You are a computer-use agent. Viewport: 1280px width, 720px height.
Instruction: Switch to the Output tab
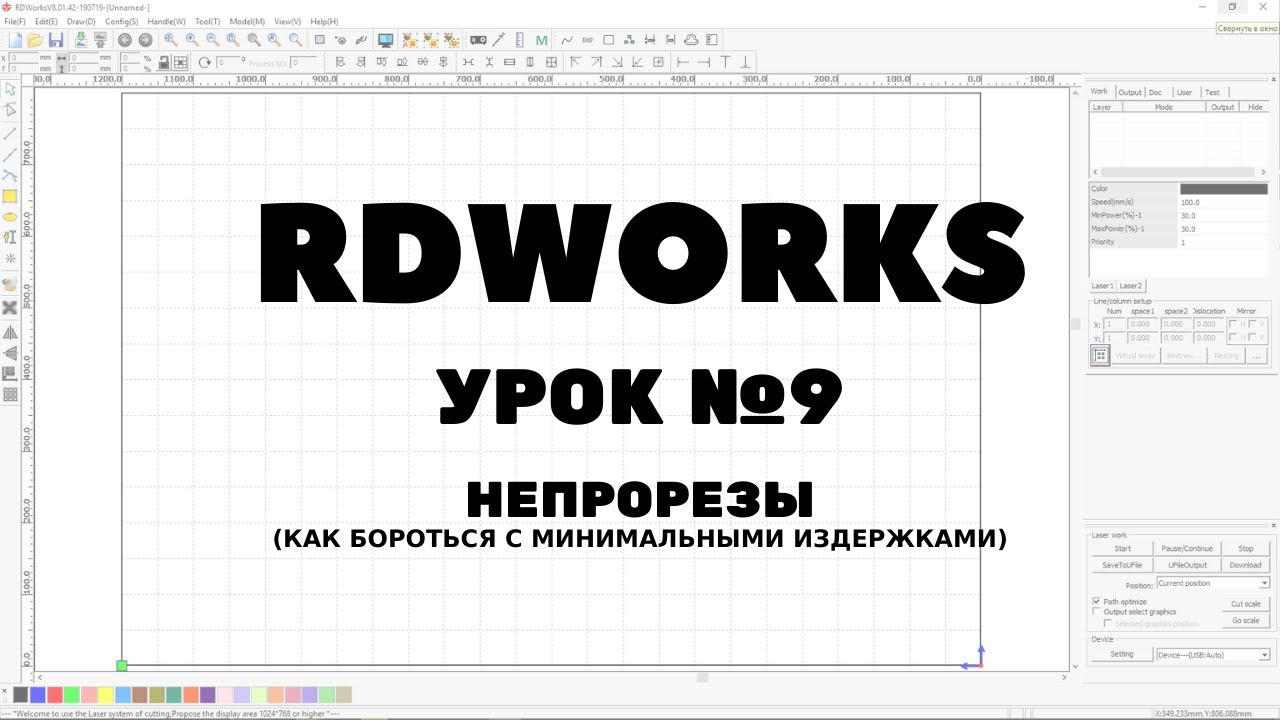pos(1130,92)
